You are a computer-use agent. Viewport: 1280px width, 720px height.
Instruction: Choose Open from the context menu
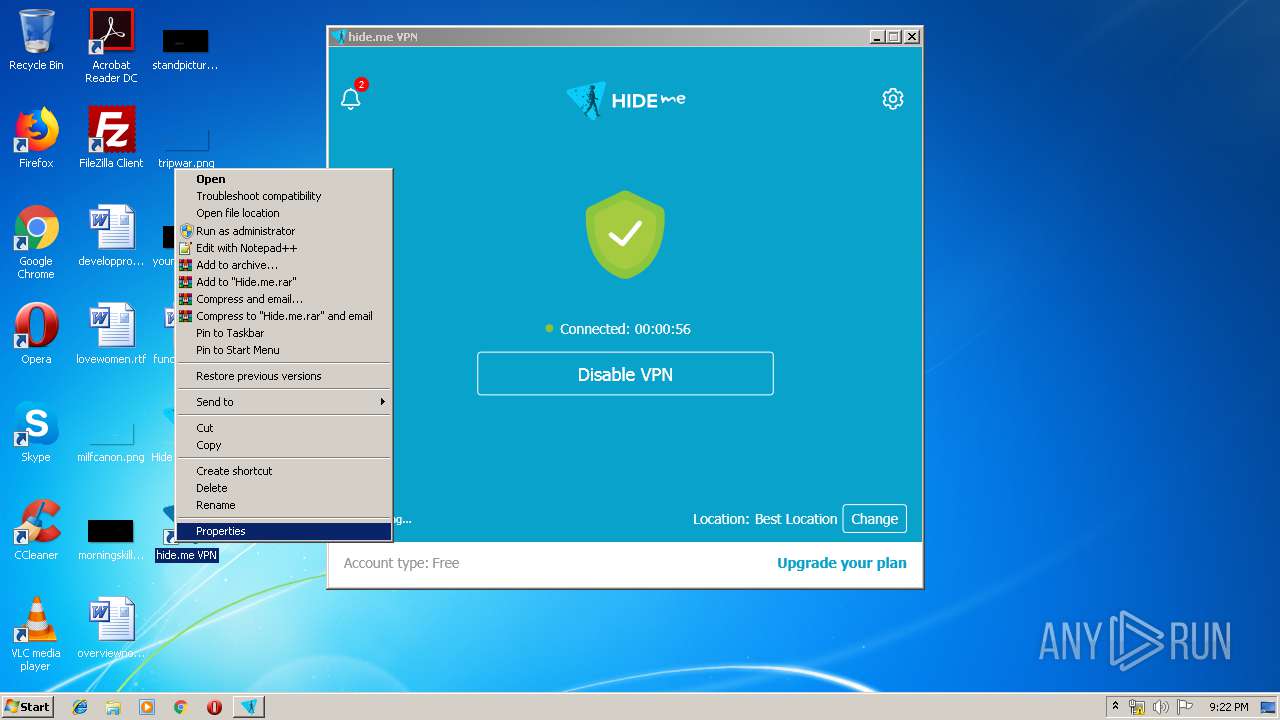284,179
